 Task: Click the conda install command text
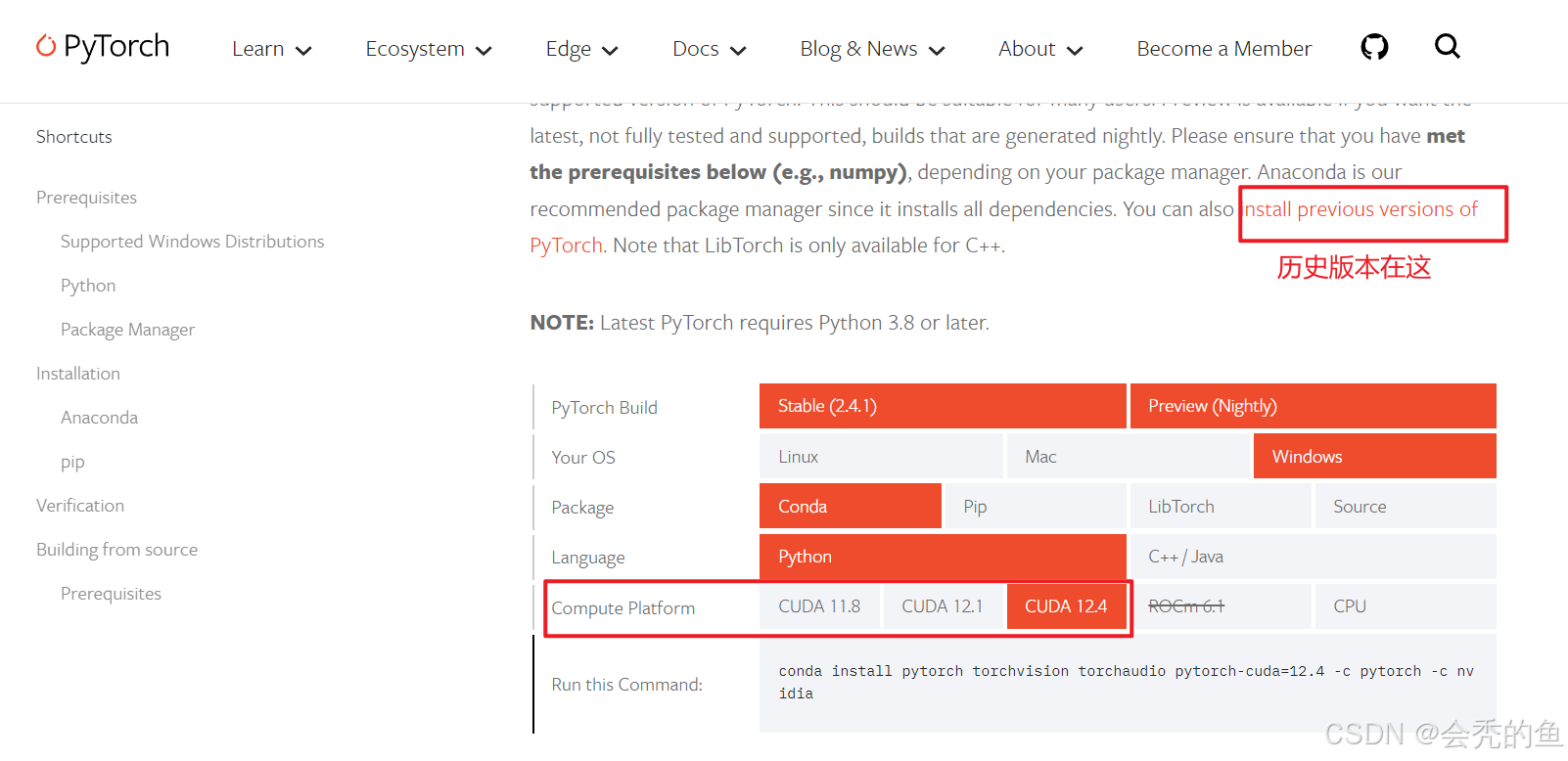coord(1127,682)
